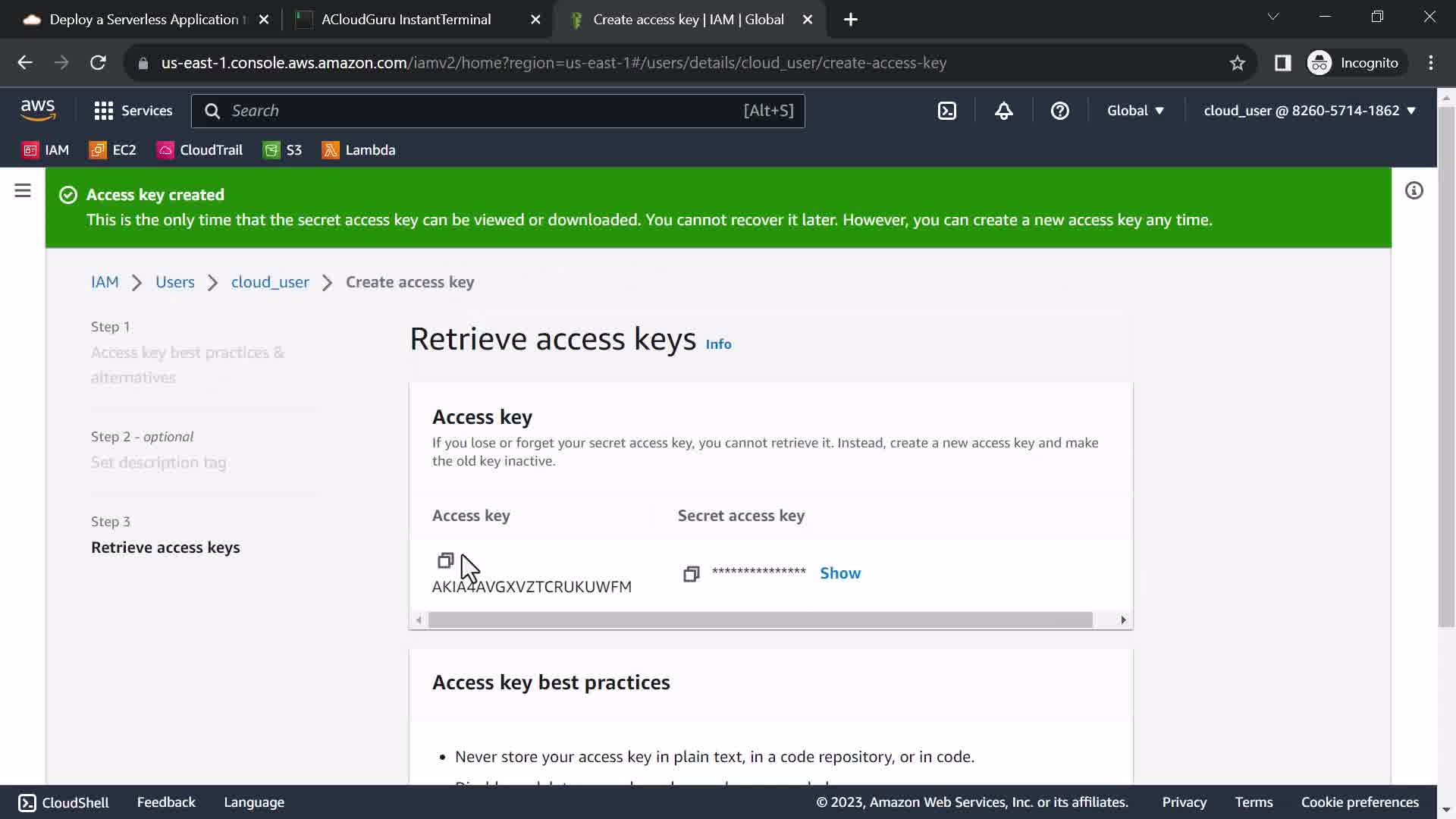Copy the secret access key
Viewport: 1456px width, 819px height.
(x=691, y=574)
